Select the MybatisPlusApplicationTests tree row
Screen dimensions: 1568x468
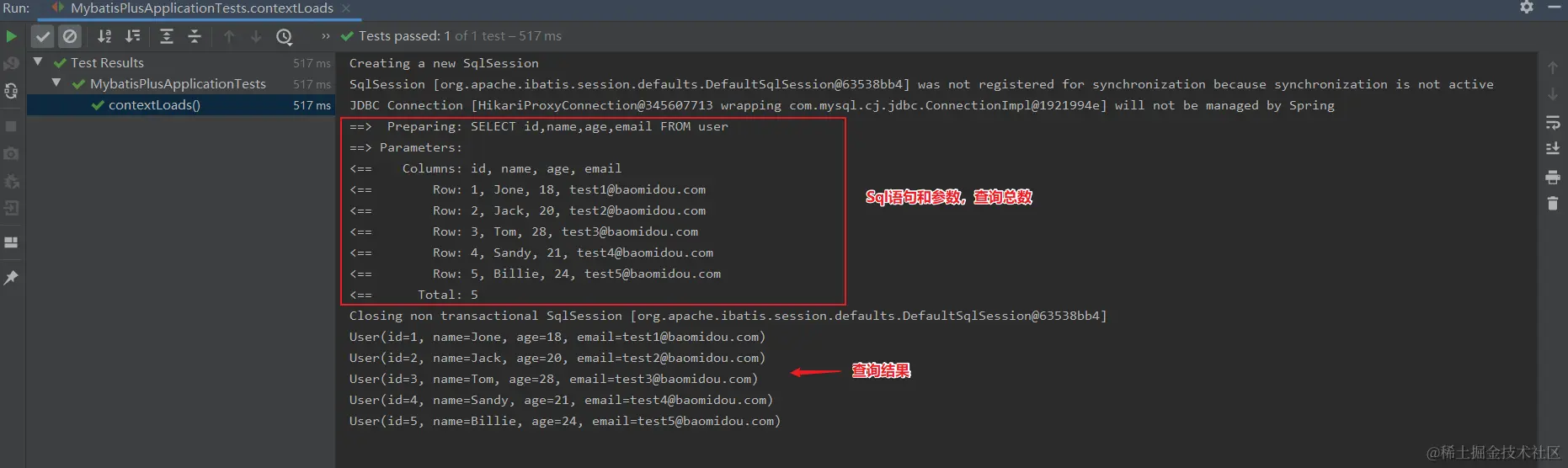[x=181, y=84]
